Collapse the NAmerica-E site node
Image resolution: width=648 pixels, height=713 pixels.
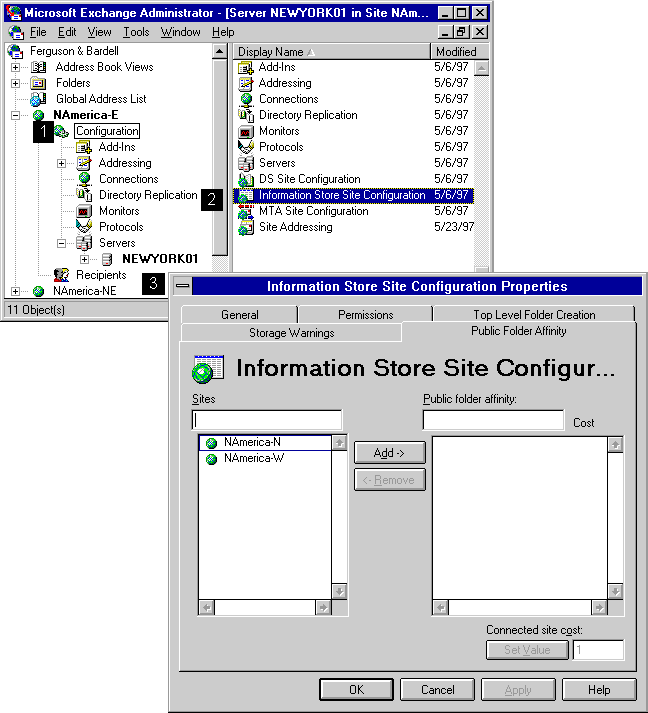click(x=15, y=115)
